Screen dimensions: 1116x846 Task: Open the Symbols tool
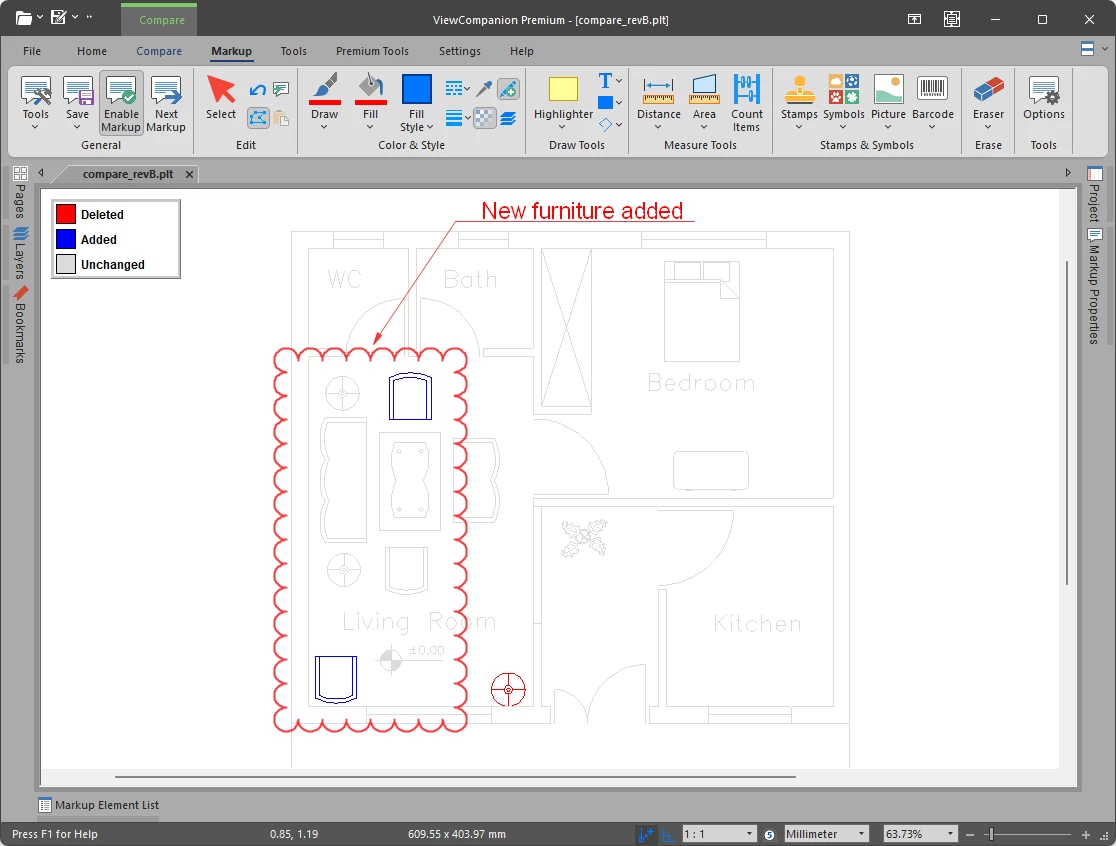(x=843, y=97)
